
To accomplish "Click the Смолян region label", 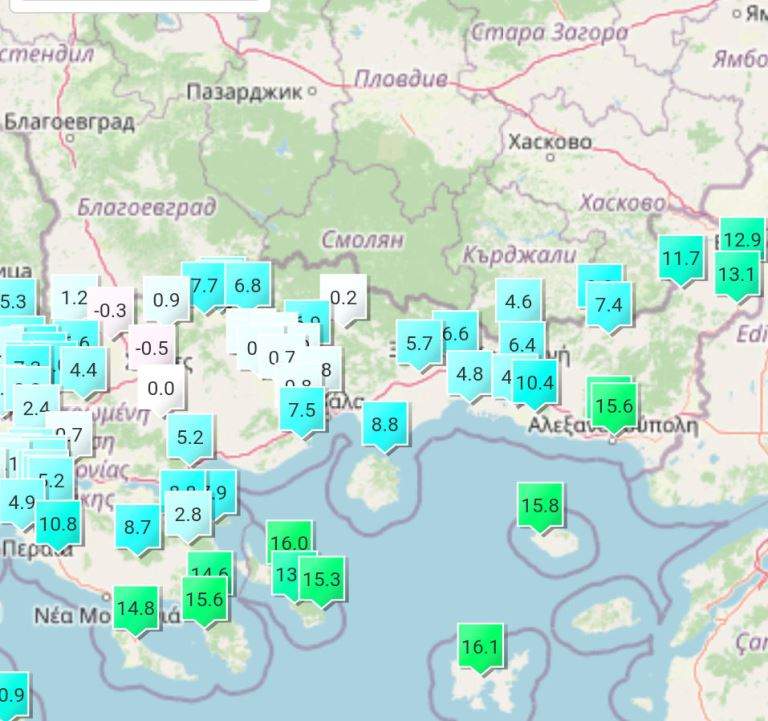I will pos(362,240).
